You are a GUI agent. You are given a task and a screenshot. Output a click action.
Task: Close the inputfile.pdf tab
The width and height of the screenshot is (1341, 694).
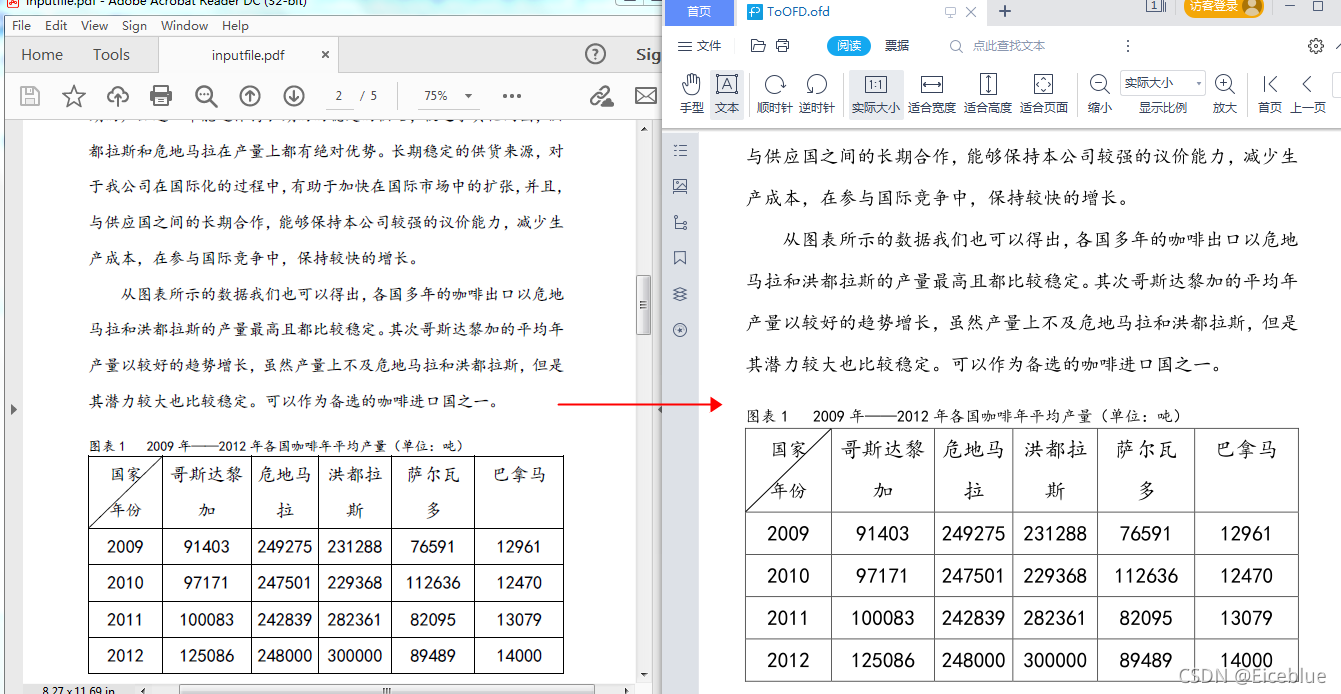point(326,55)
